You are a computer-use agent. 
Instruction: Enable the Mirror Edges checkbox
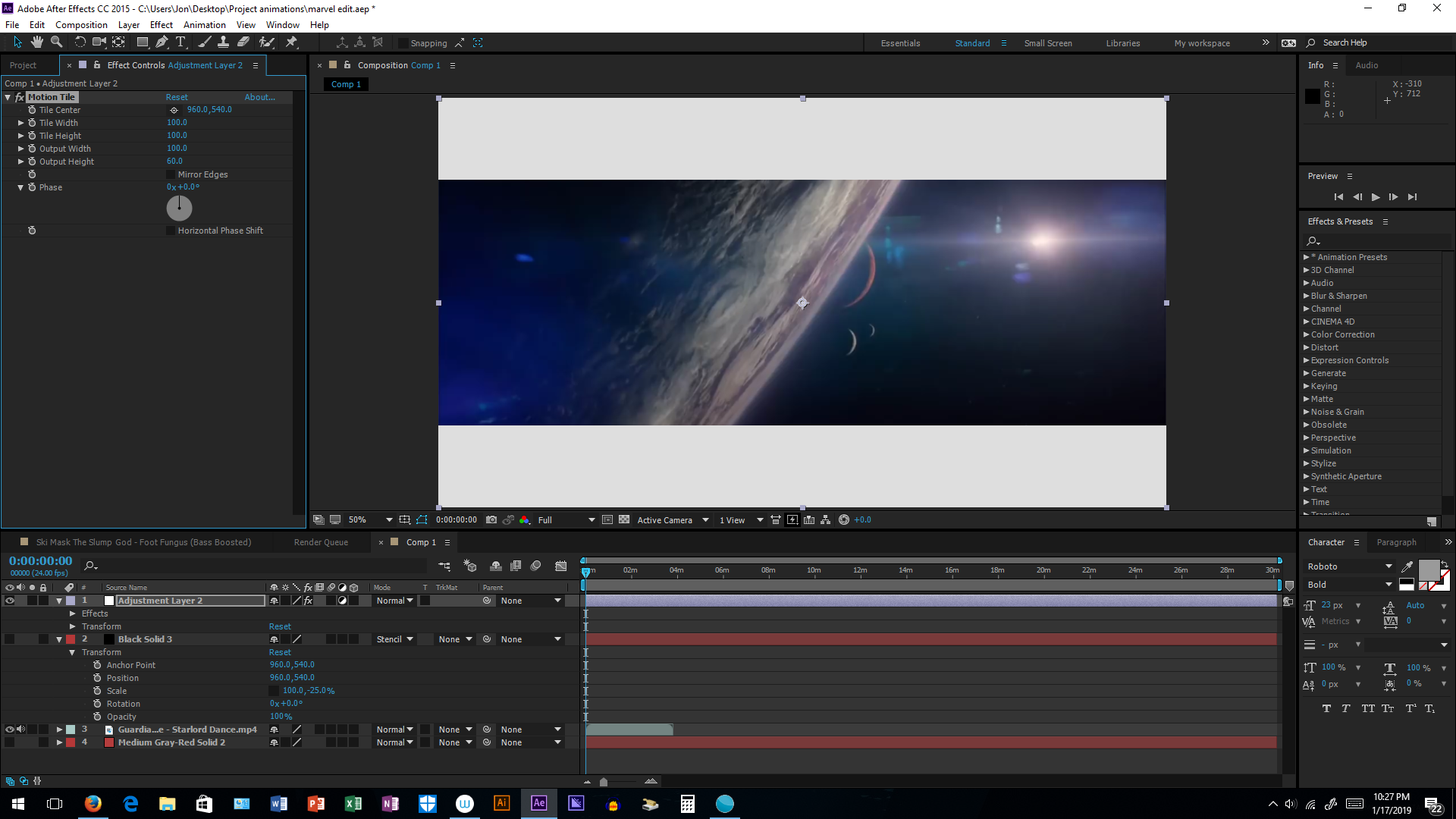coord(171,174)
